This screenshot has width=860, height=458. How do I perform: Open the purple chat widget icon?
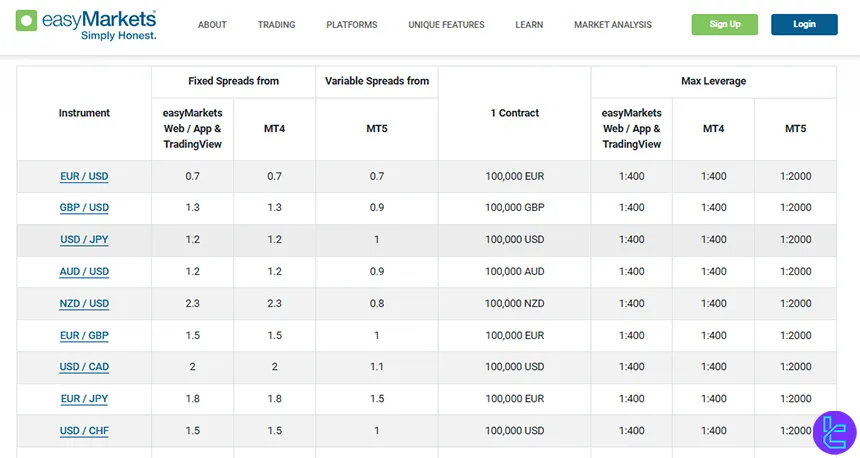pos(834,433)
